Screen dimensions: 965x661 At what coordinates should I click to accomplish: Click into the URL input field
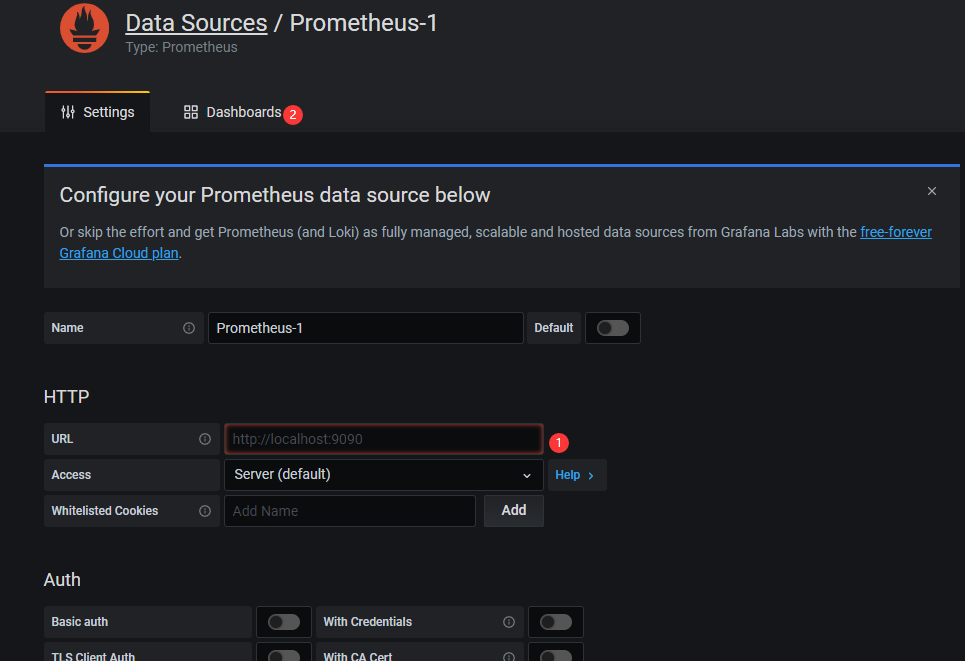point(383,439)
